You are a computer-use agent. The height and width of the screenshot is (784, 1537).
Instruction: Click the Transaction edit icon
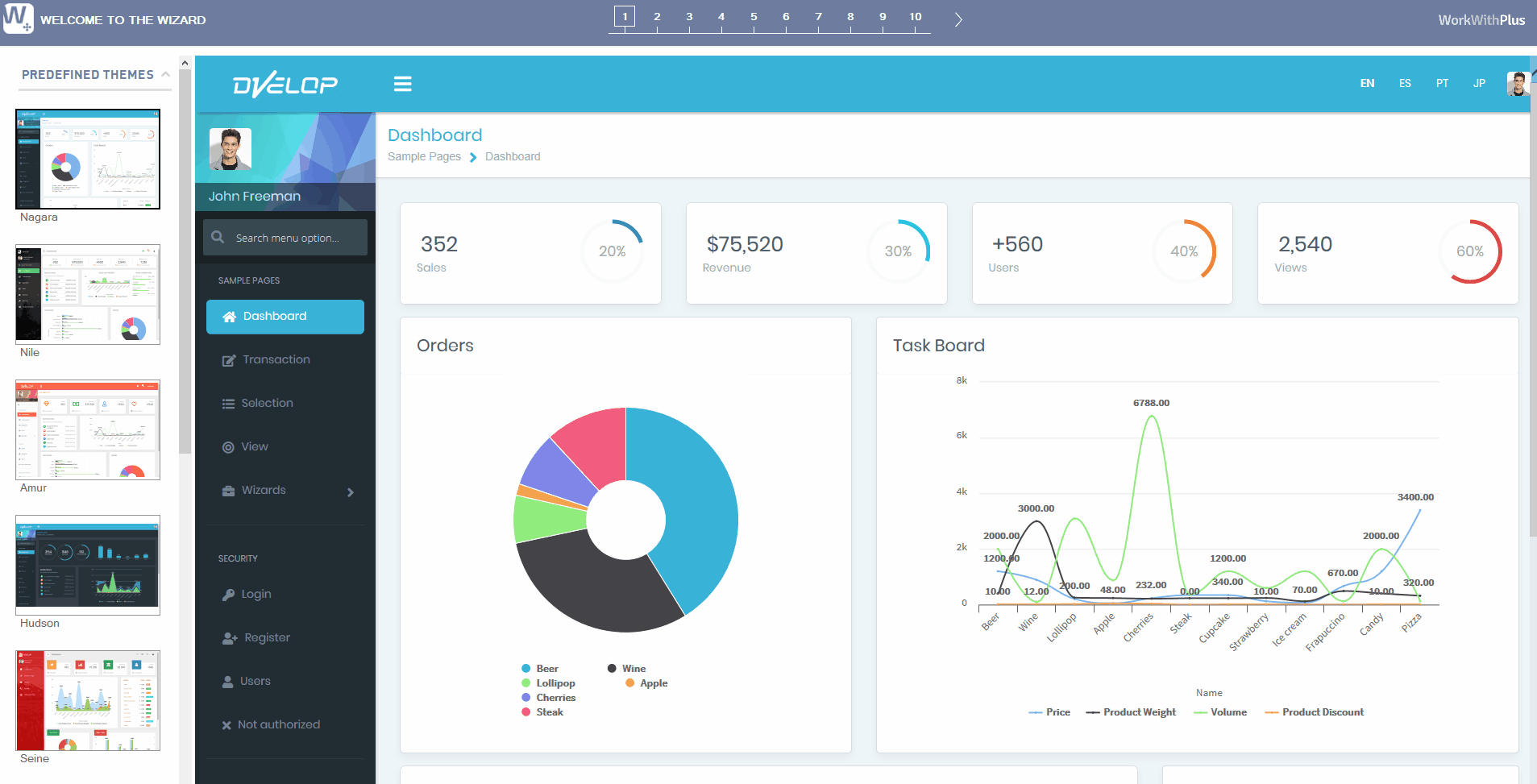(x=228, y=359)
